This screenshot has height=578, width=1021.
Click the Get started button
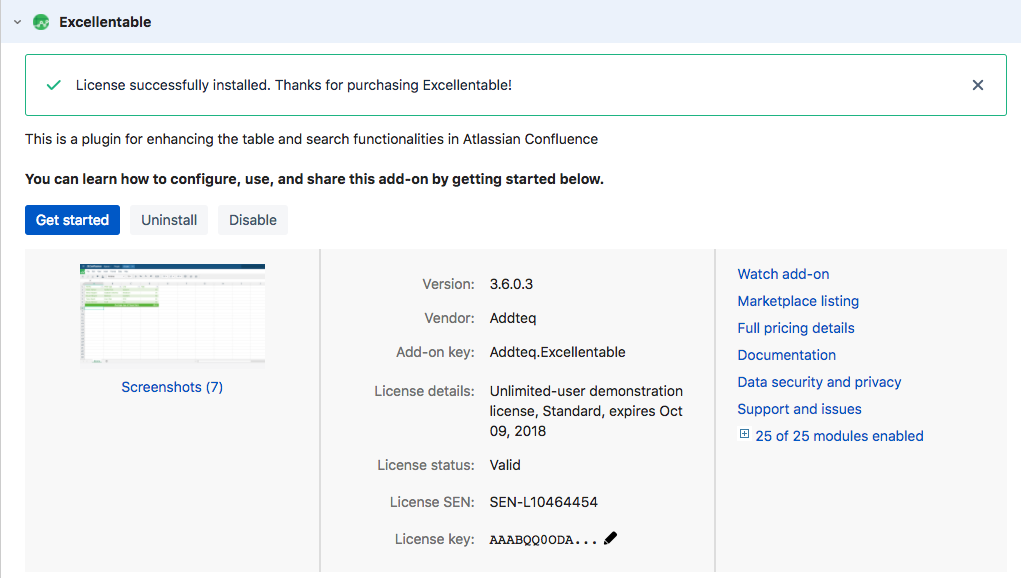point(72,220)
